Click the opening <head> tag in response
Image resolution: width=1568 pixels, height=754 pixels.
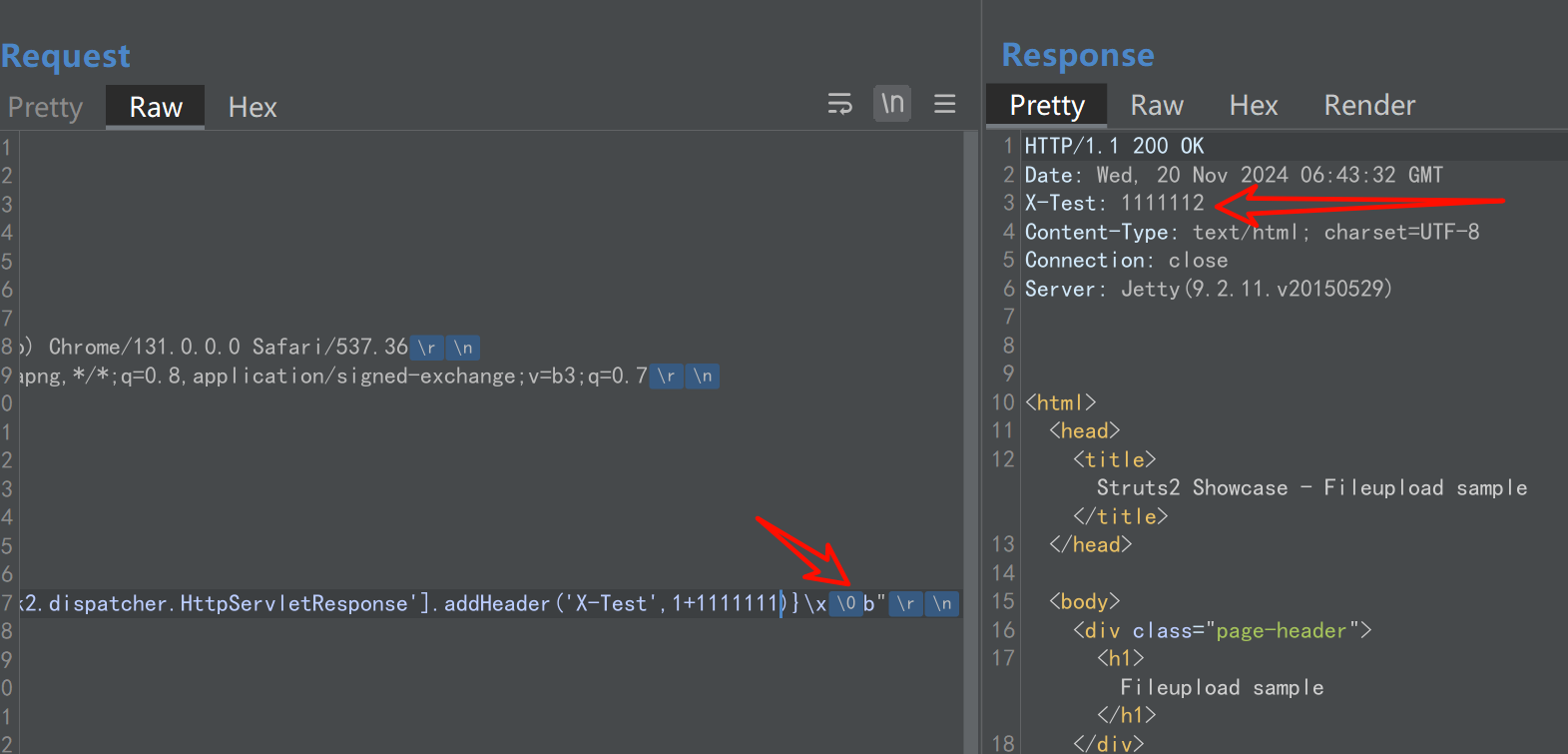[1084, 430]
